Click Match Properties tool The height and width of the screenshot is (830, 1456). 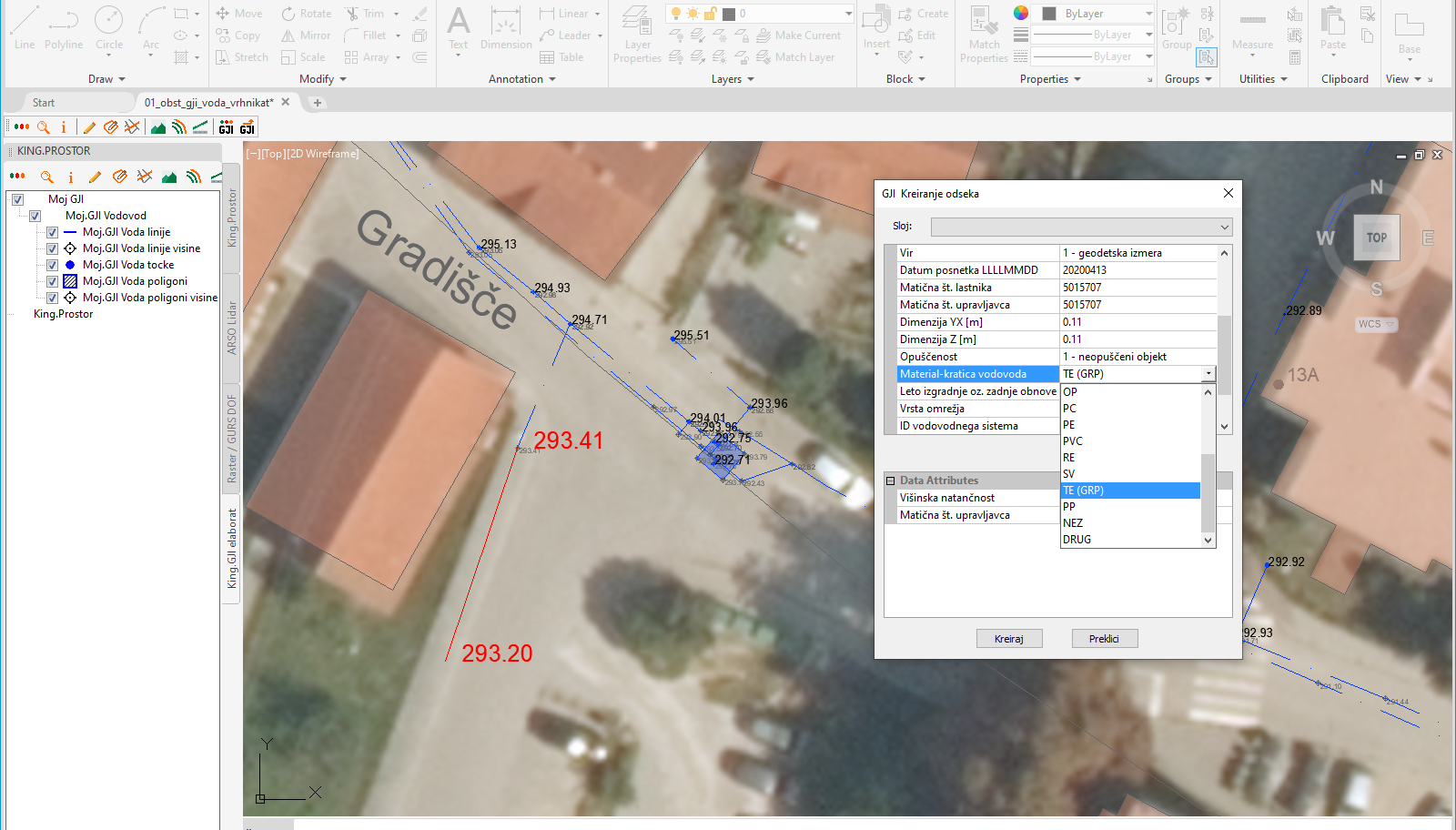(x=984, y=35)
